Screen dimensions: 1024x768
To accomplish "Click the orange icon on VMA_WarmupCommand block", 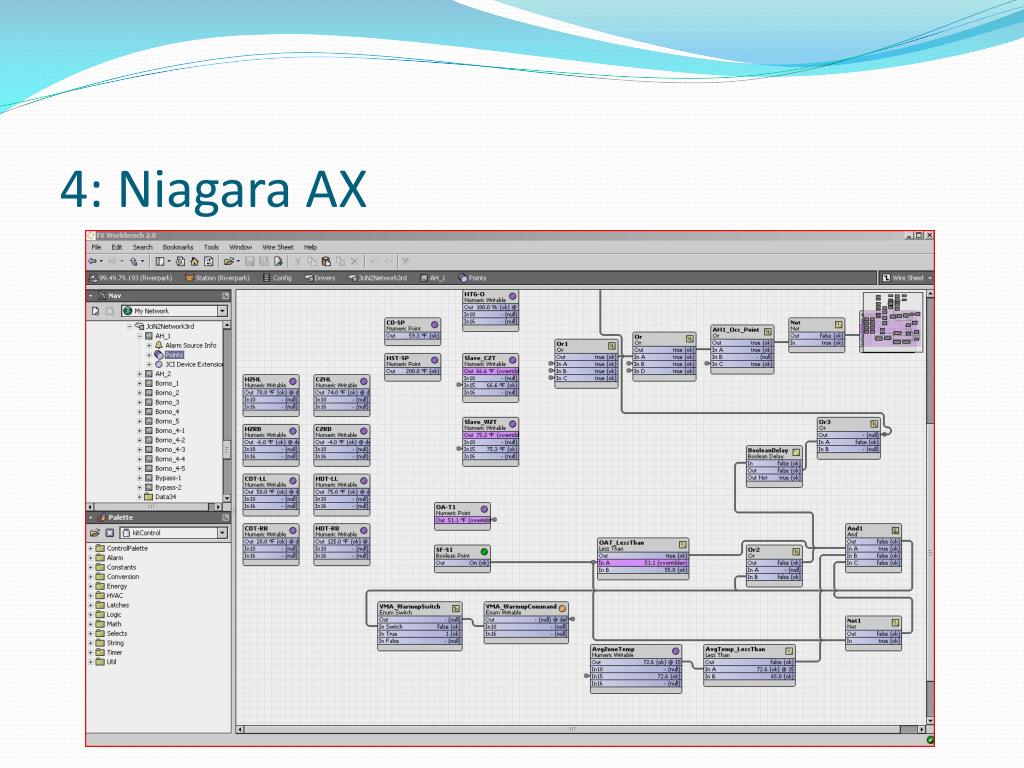I will [x=562, y=608].
